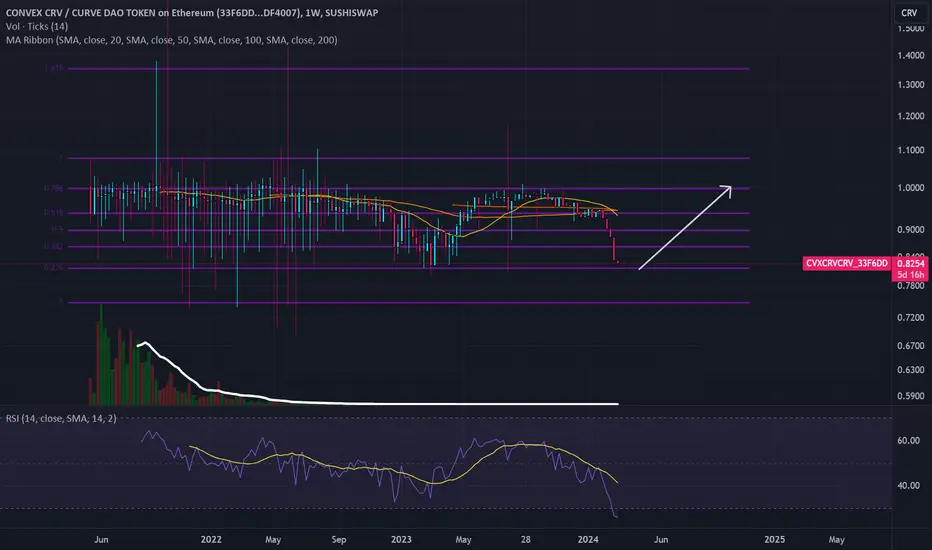Click the 0.618 Fibonacci level label
The image size is (932, 550).
click(x=53, y=212)
